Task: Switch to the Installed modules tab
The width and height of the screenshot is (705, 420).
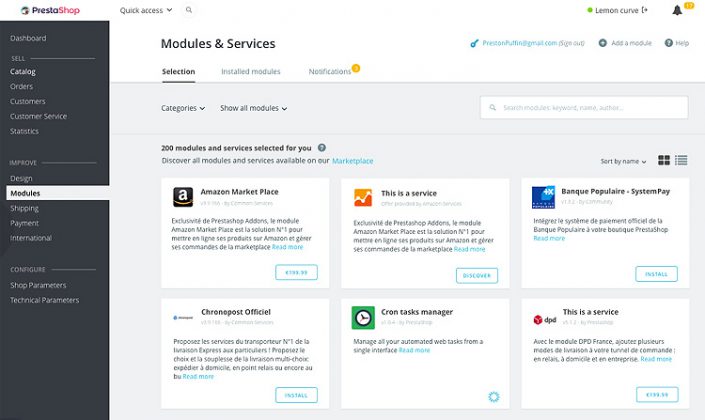Action: click(250, 72)
